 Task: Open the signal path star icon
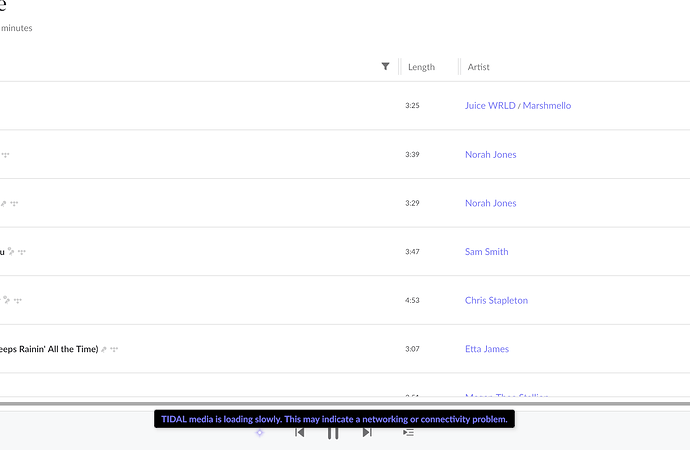coord(260,433)
